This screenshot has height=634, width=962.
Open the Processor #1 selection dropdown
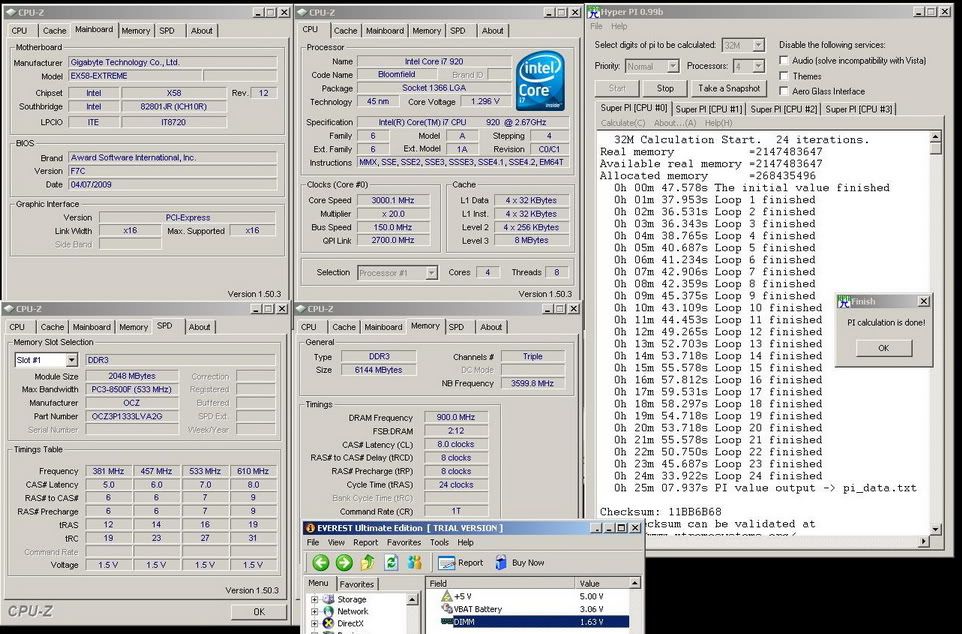[431, 273]
